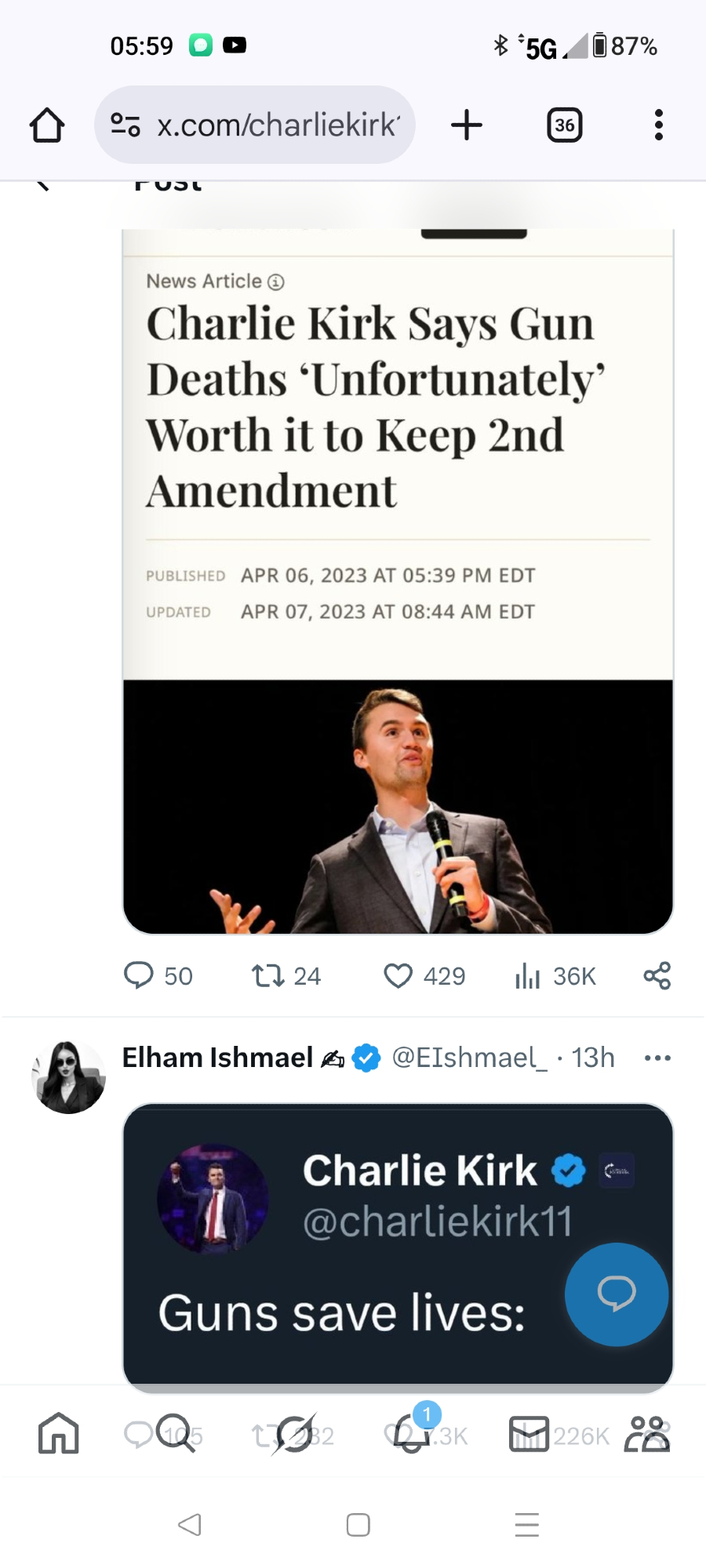706x1568 pixels.
Task: Repost the post with 24 reposts
Action: 267,976
